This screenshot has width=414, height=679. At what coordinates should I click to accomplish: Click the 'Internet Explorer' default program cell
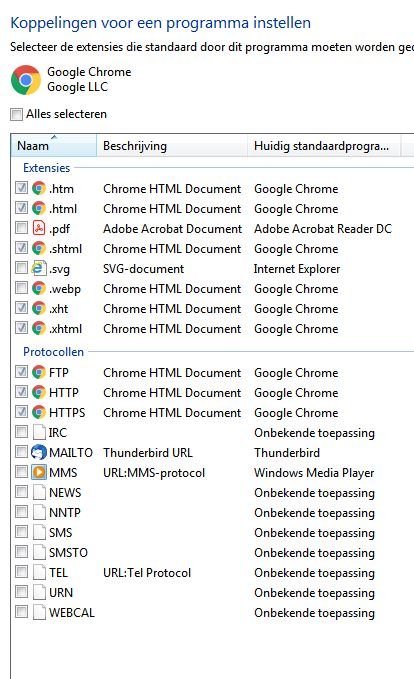(297, 269)
